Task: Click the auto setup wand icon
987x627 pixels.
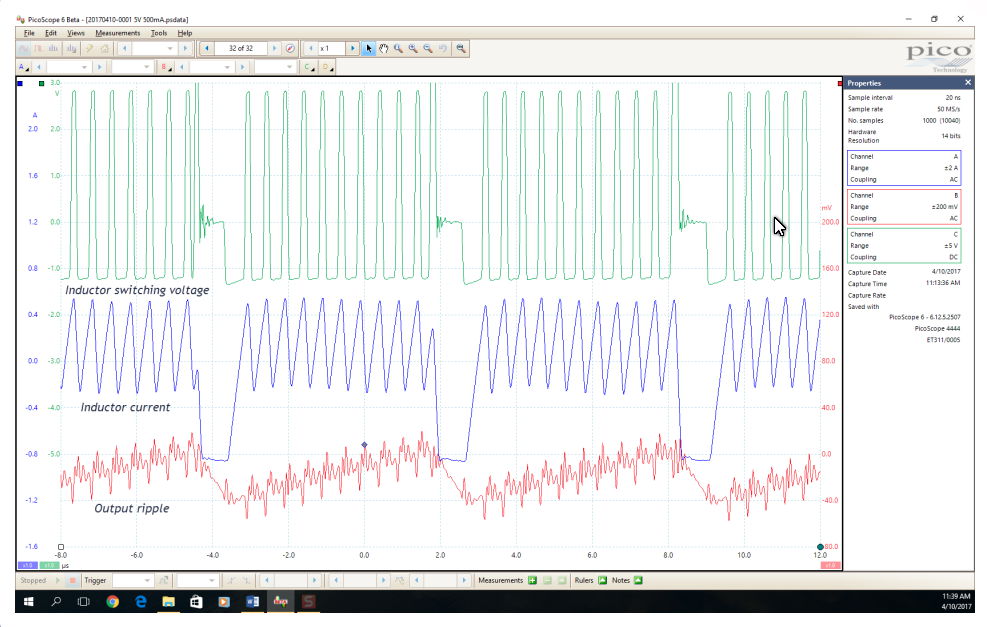Action: coord(89,48)
